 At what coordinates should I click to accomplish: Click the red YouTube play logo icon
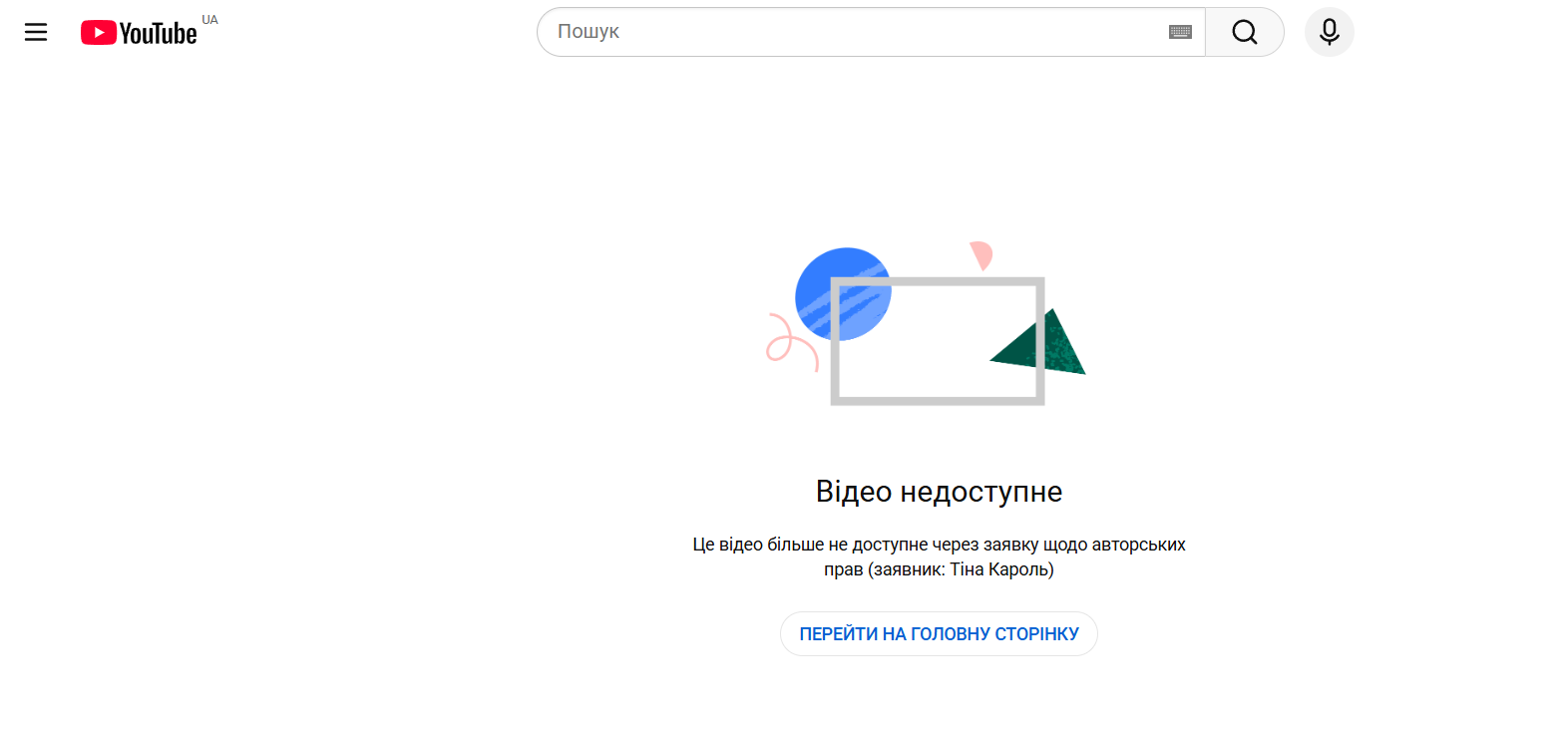(98, 33)
